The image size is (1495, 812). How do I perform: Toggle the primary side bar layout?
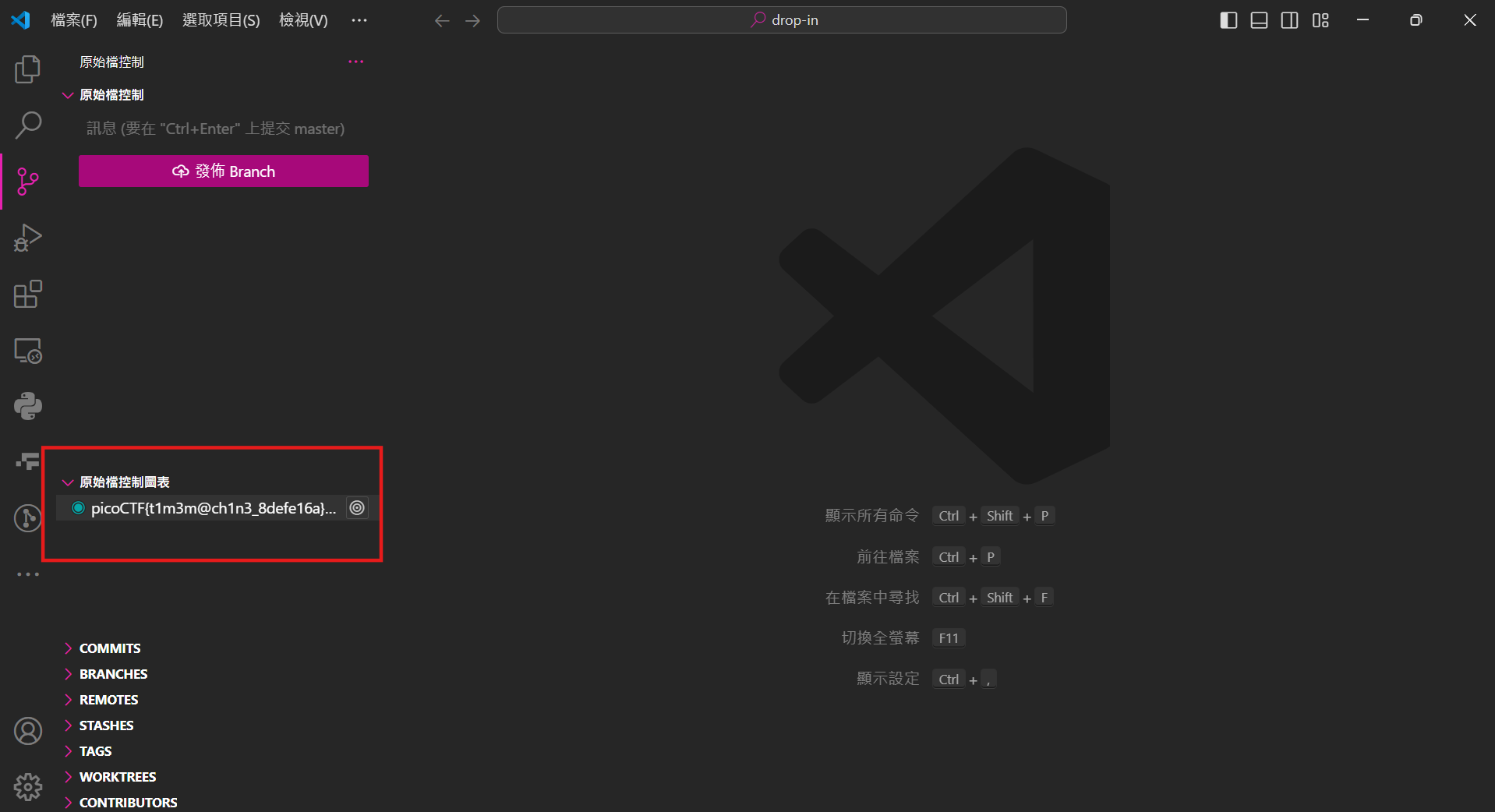1228,20
